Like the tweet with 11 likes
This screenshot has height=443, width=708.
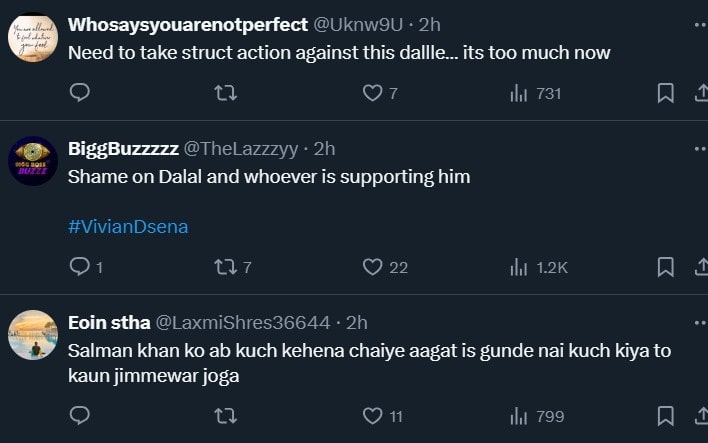(373, 415)
